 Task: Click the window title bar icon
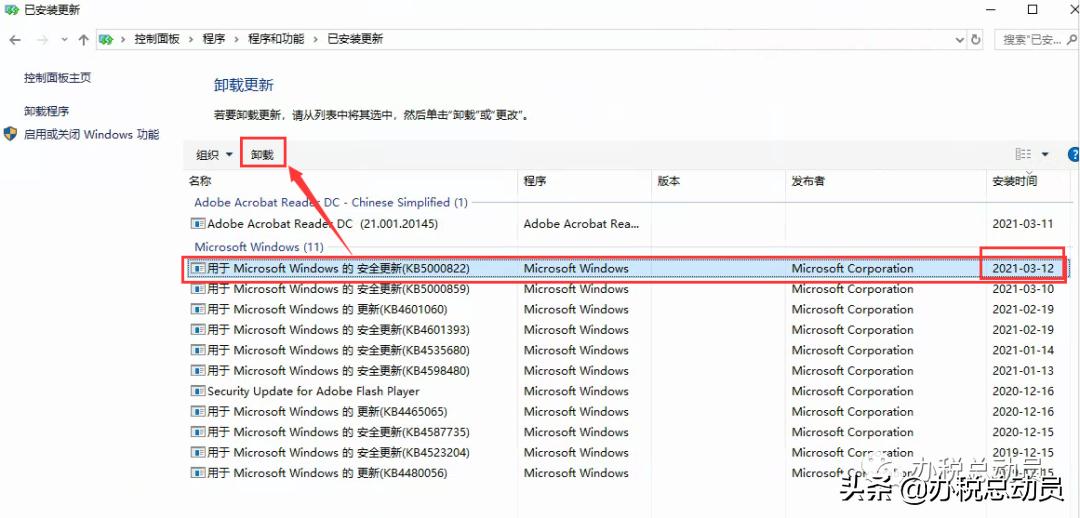coord(12,10)
